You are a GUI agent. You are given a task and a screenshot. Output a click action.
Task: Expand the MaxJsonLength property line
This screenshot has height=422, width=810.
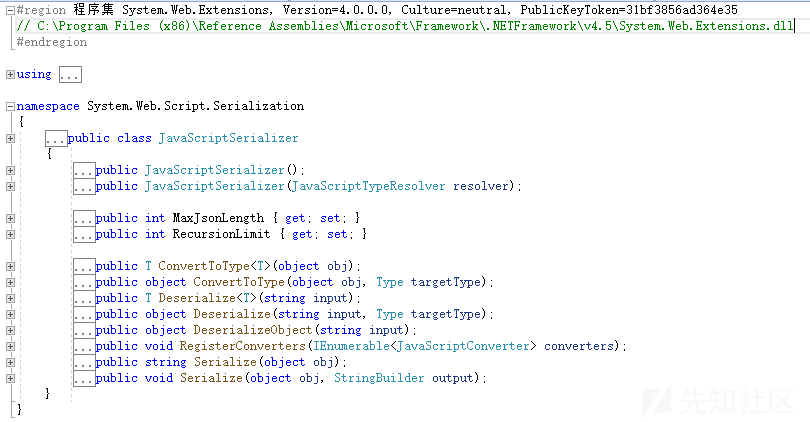pyautogui.click(x=10, y=218)
